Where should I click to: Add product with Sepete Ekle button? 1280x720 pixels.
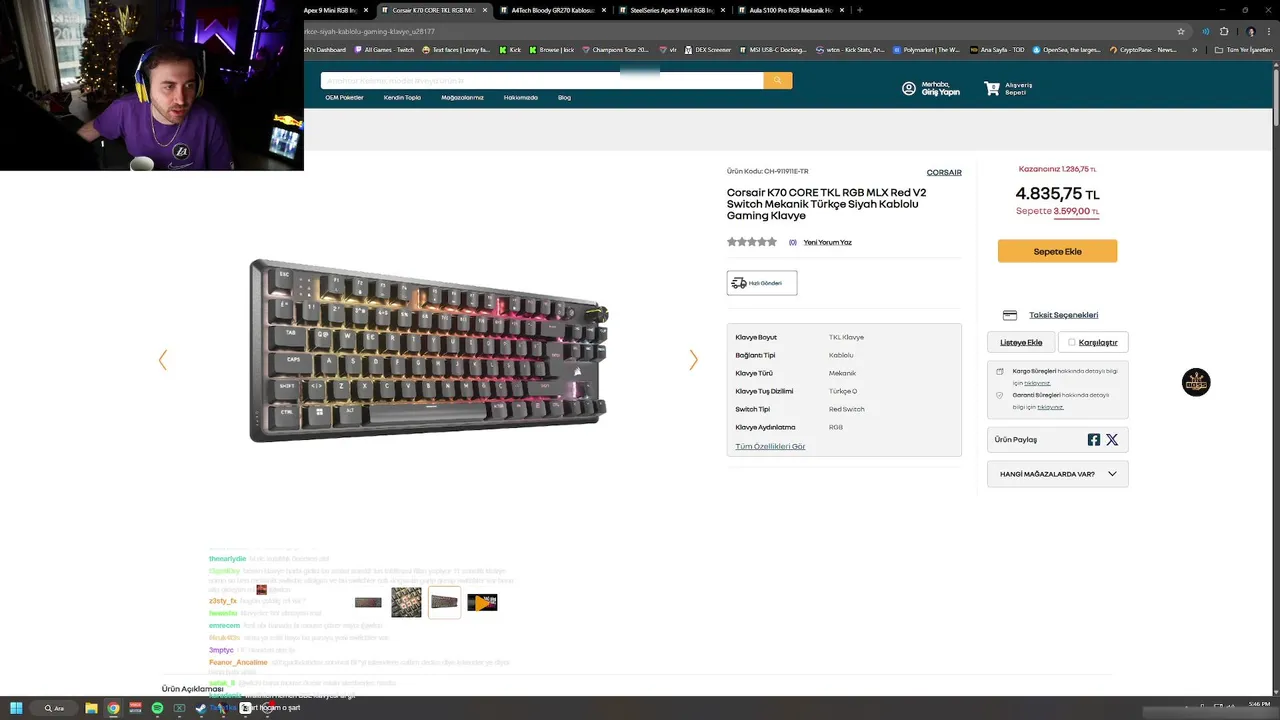tap(1057, 251)
